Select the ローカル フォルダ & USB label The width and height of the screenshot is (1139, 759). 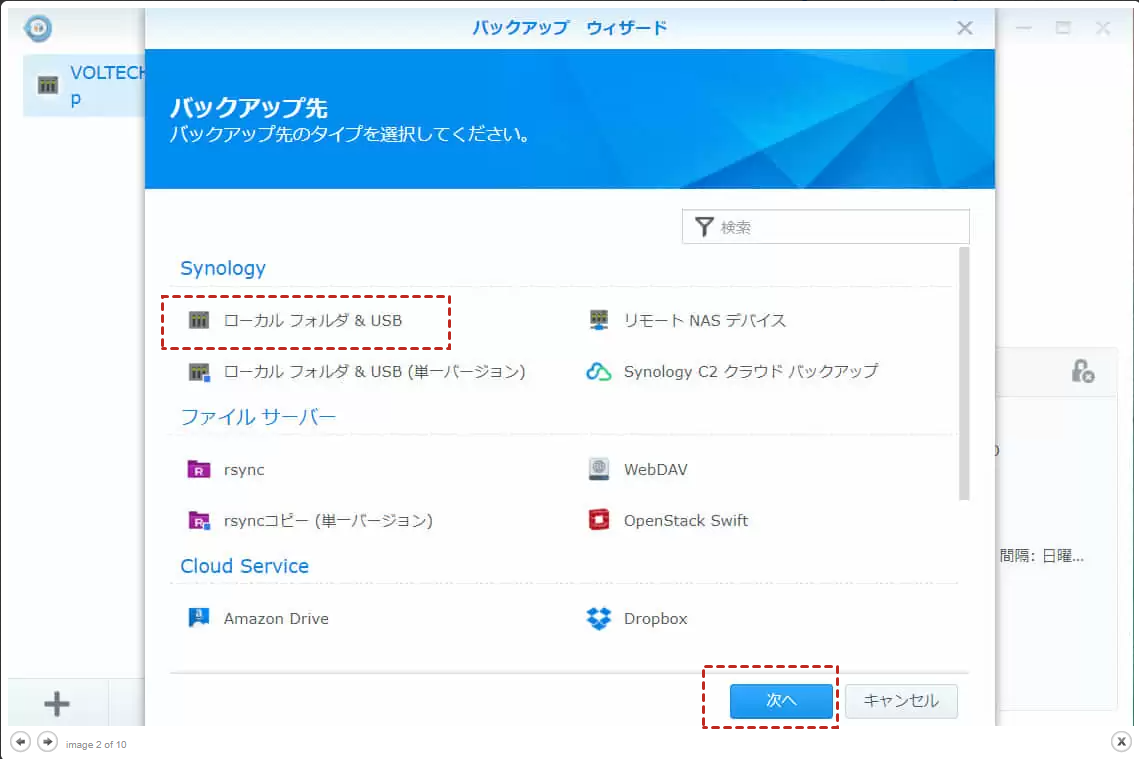313,320
